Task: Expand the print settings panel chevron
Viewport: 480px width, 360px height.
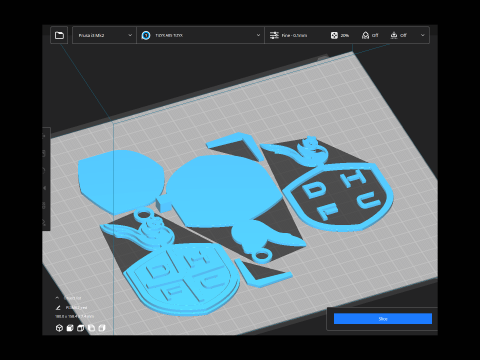Action: coord(423,35)
